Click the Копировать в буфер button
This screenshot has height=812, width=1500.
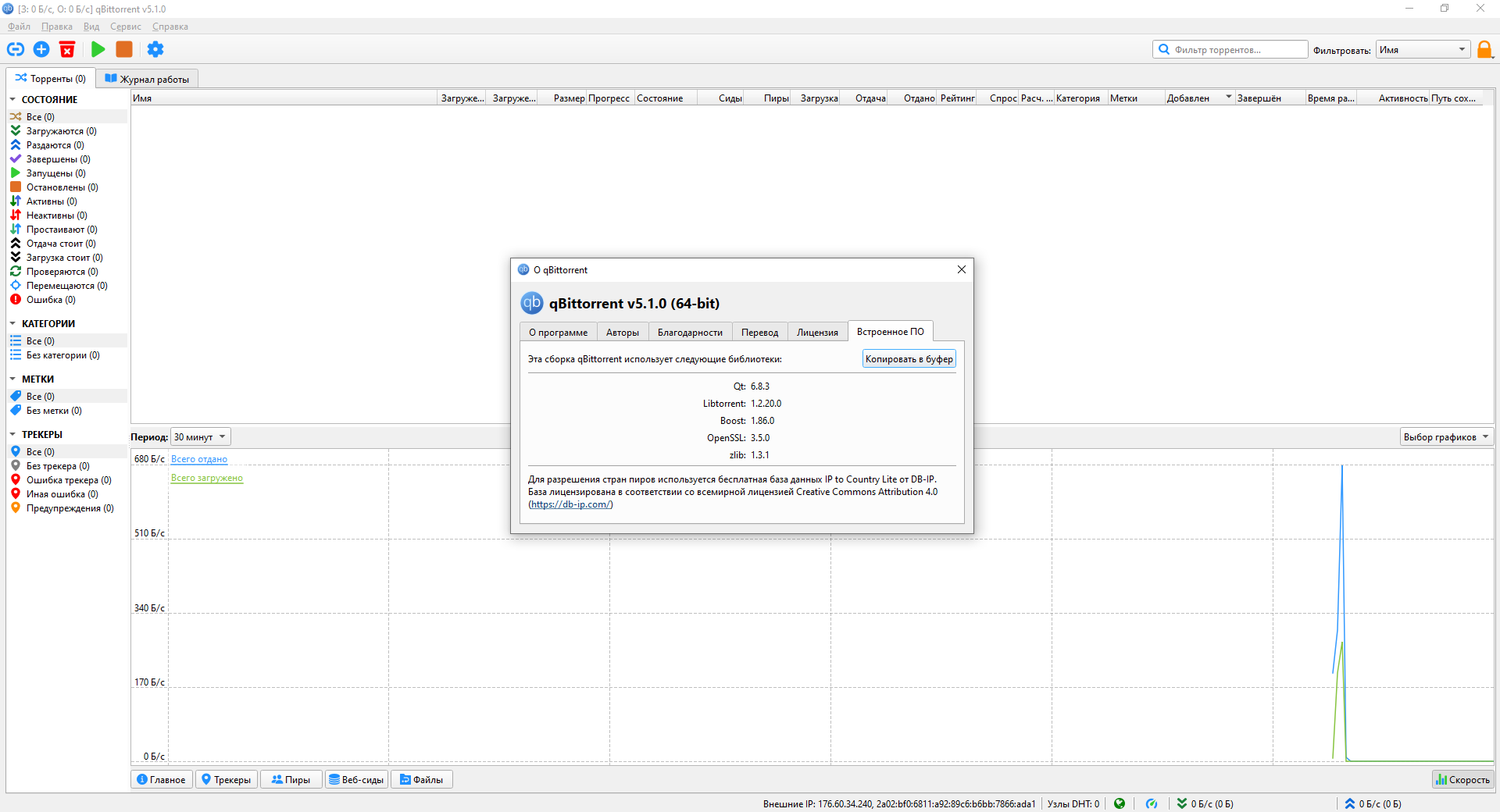point(909,359)
